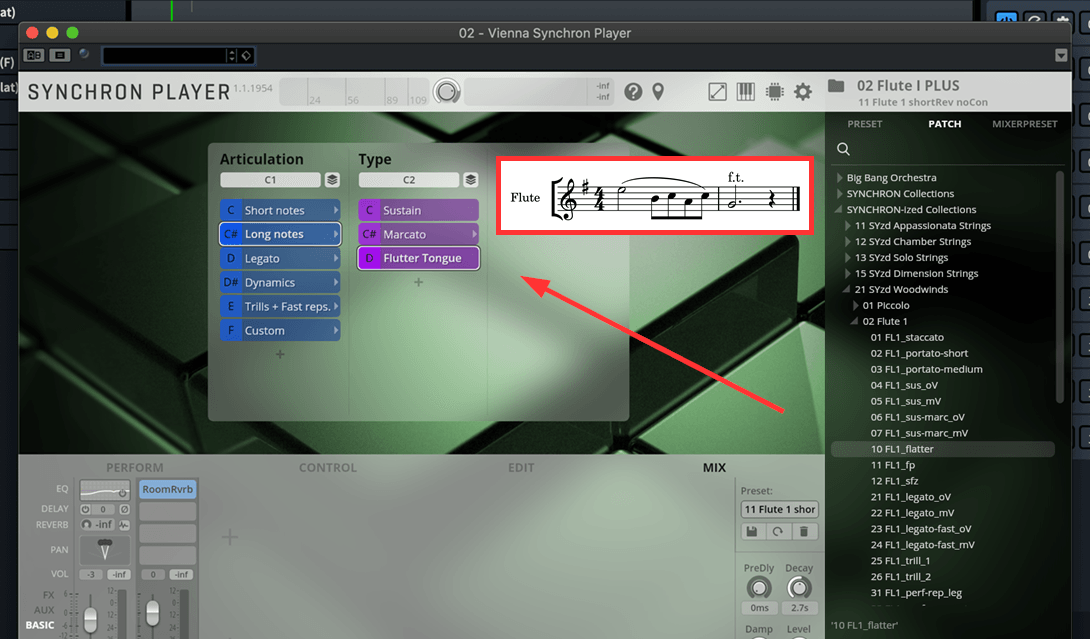Viewport: 1090px width, 639px height.
Task: Select the Trills + Fast reps. articulation
Action: (280, 307)
